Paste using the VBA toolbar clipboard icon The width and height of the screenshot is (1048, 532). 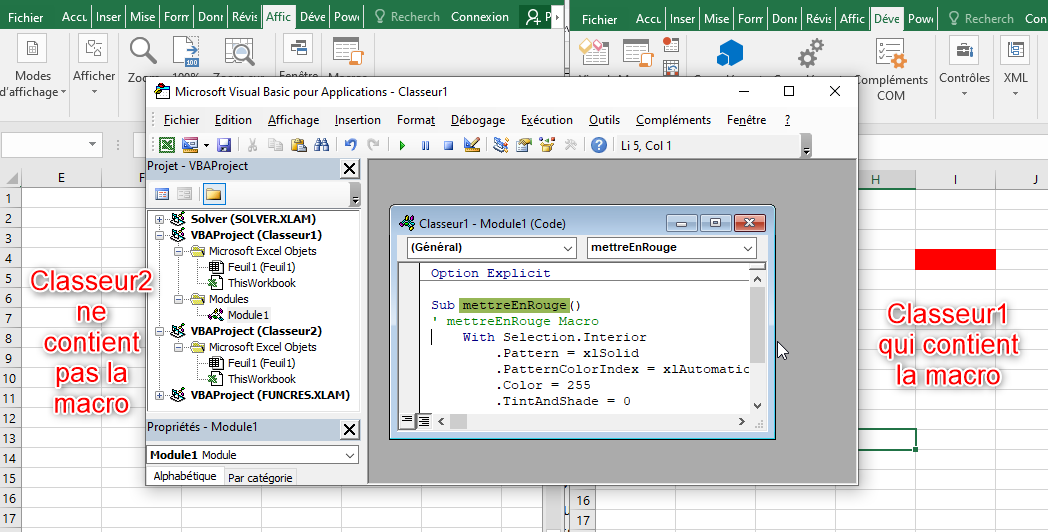298,145
